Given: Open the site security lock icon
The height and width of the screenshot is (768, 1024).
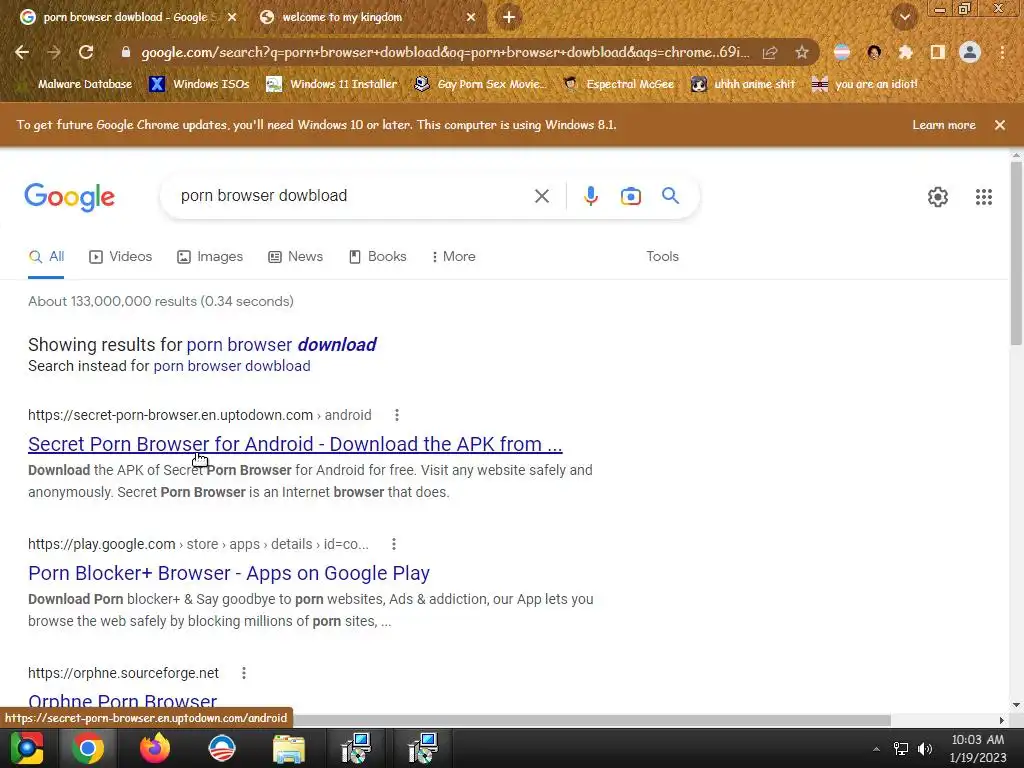Looking at the screenshot, I should (126, 52).
